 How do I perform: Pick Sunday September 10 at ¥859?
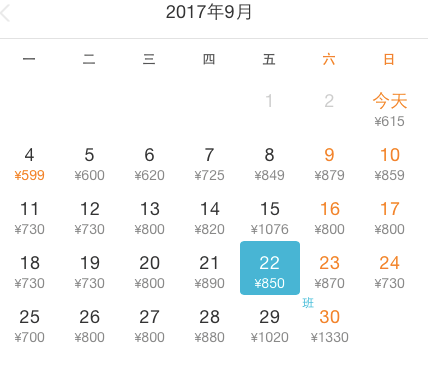pos(389,164)
